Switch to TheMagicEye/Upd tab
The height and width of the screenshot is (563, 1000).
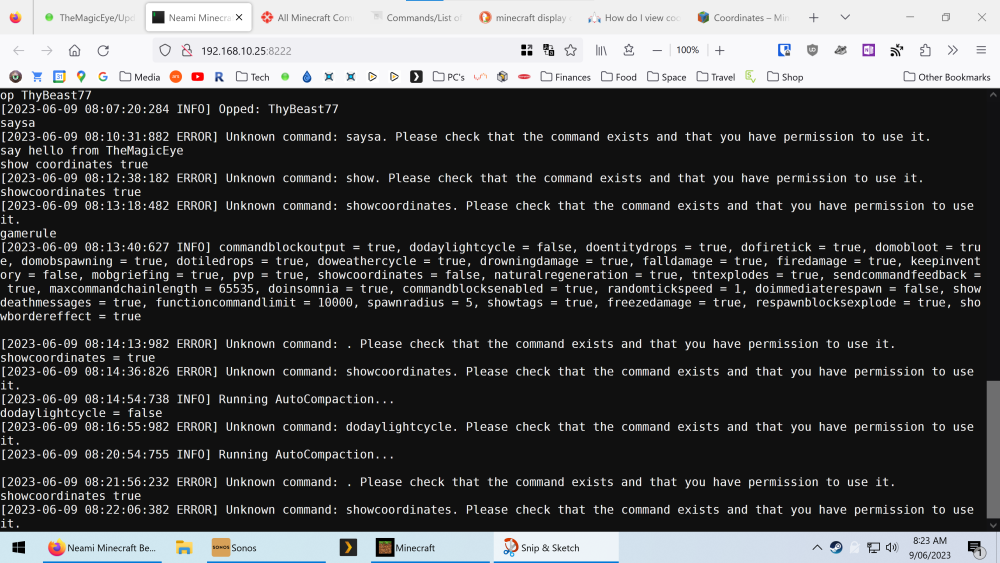click(89, 18)
